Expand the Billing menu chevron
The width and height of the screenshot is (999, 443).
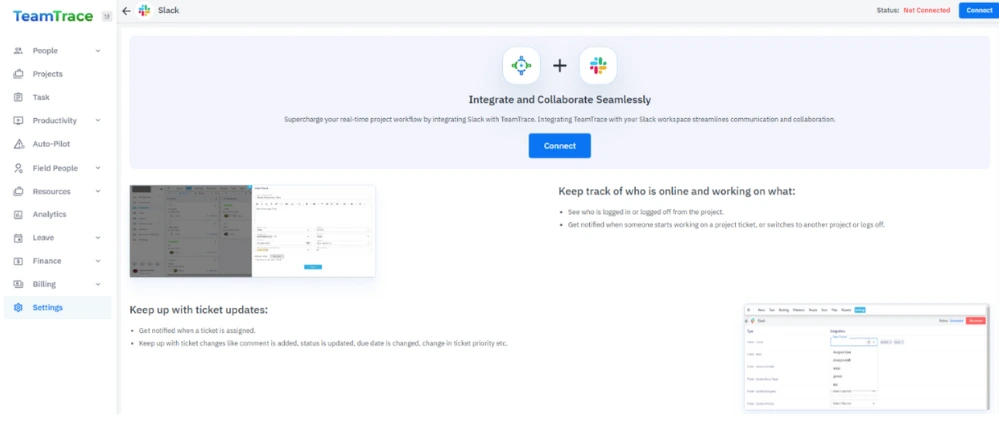tap(98, 284)
